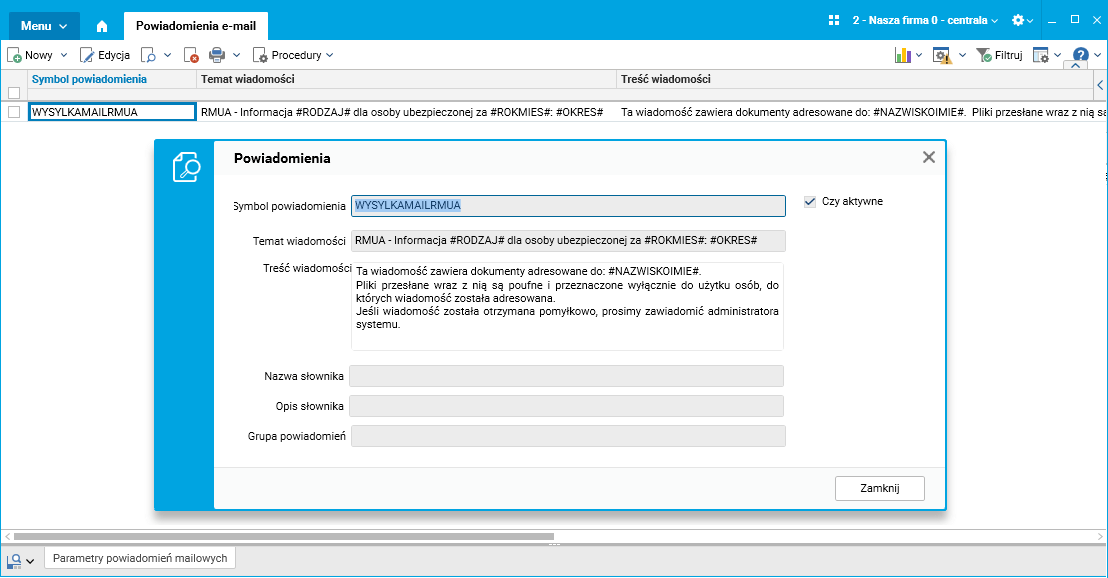Tick the WYSYLKAMAILRMUA row checkbox
Viewport: 1108px width, 578px height.
14,112
